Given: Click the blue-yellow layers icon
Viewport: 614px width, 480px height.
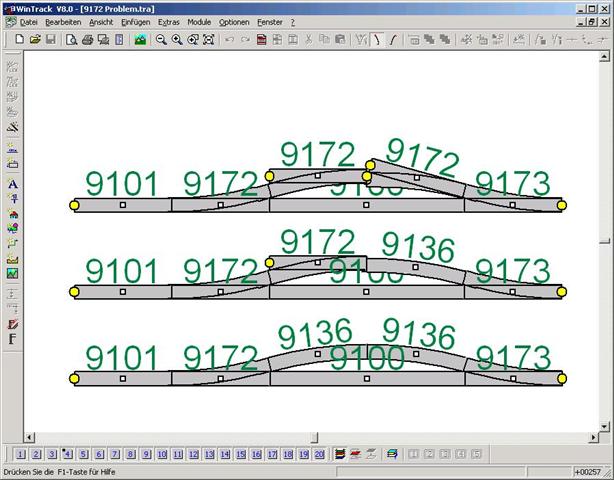Looking at the screenshot, I should pyautogui.click(x=392, y=454).
